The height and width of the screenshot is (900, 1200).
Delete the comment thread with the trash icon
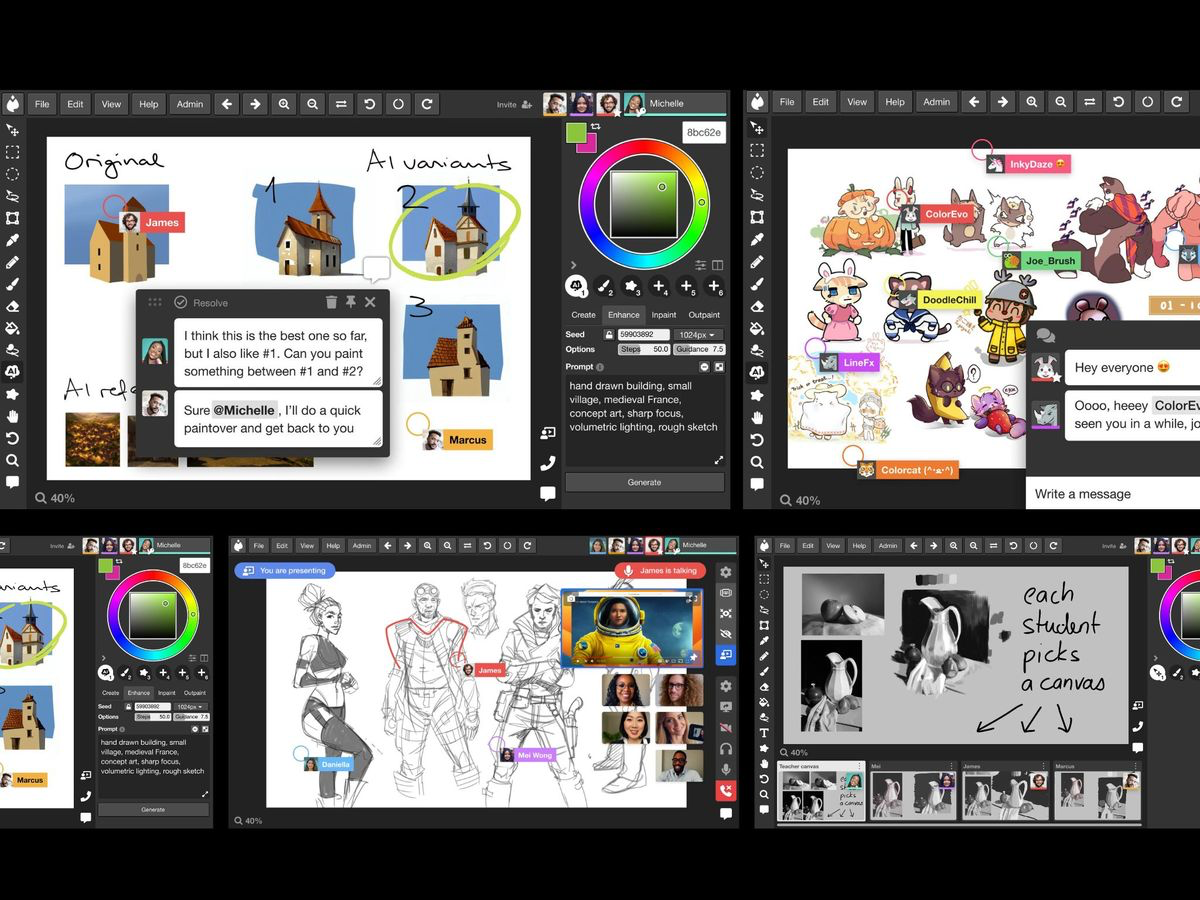click(x=331, y=302)
